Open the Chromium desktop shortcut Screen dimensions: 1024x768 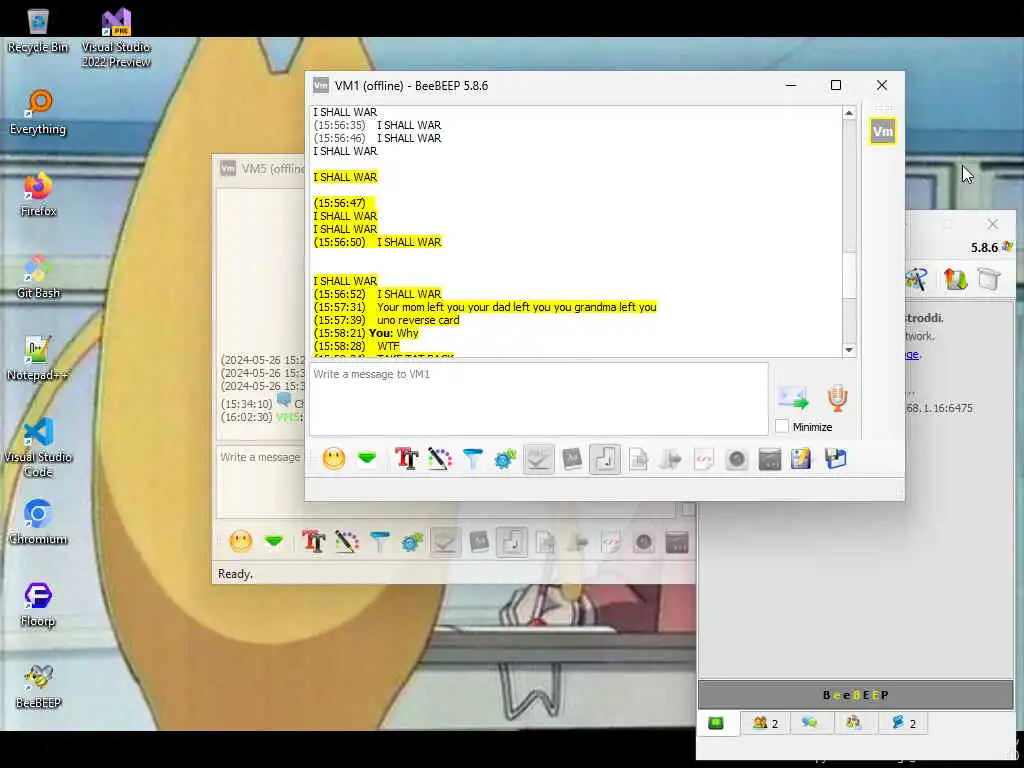point(38,522)
